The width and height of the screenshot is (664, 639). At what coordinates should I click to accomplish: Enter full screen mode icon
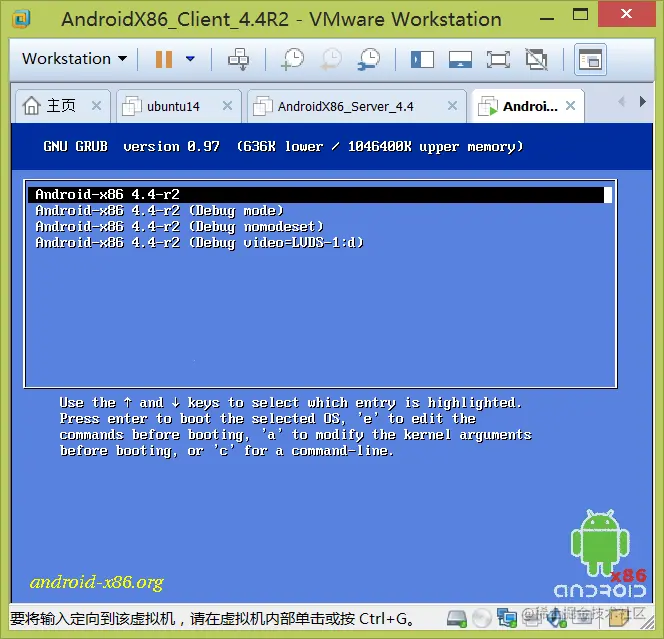498,59
